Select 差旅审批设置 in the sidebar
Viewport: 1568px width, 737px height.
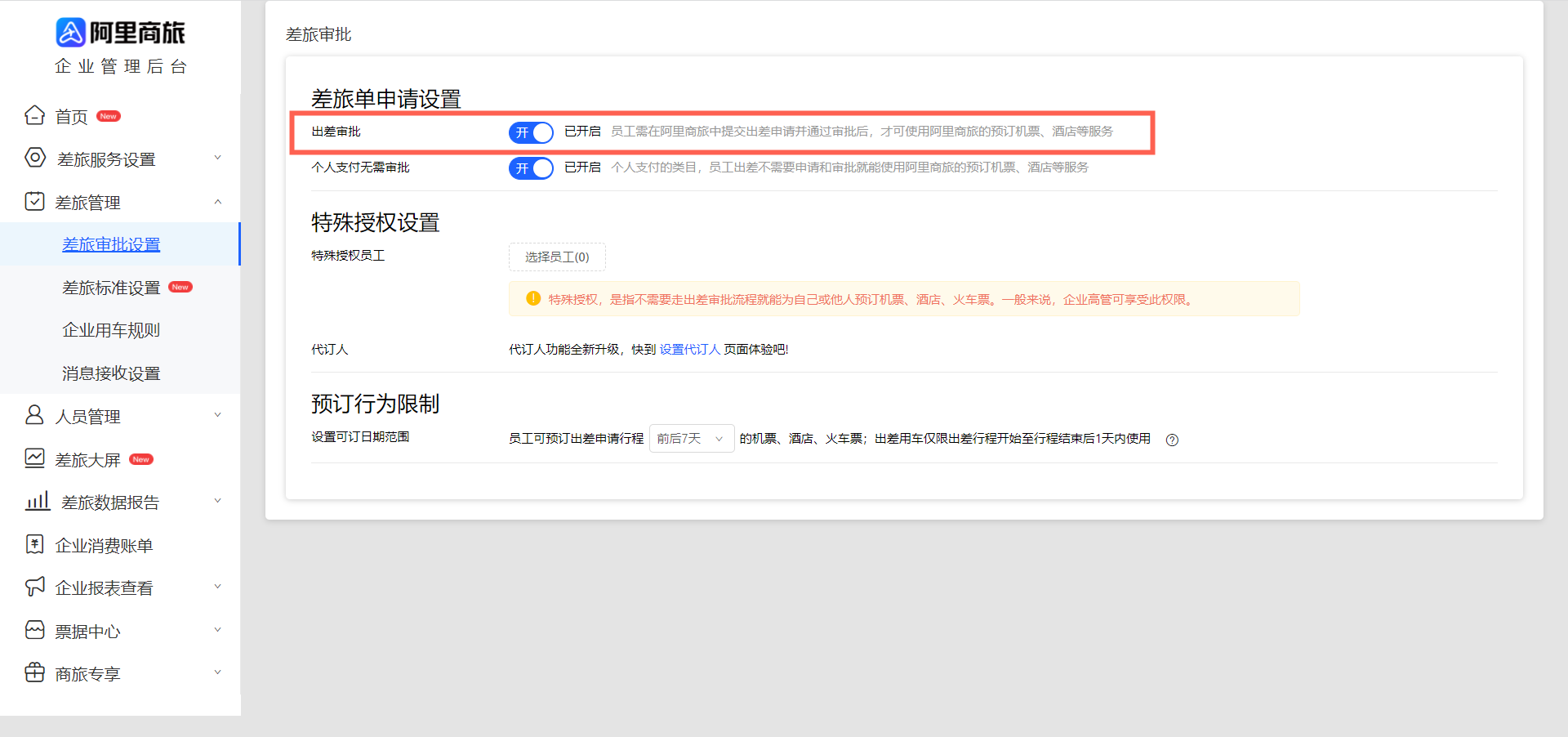(111, 244)
